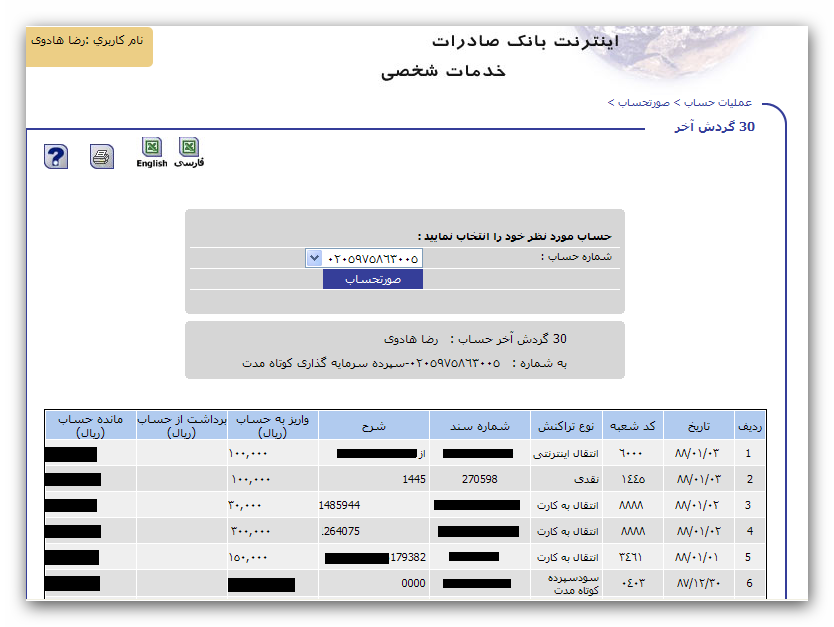834x627 pixels.
Task: Click the شرح column header
Action: tap(373, 426)
